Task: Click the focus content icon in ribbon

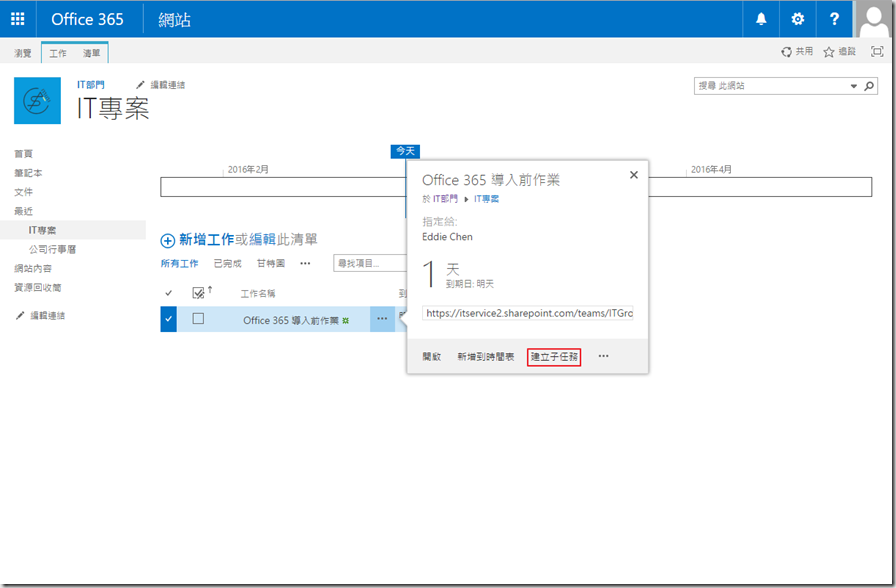Action: [877, 52]
